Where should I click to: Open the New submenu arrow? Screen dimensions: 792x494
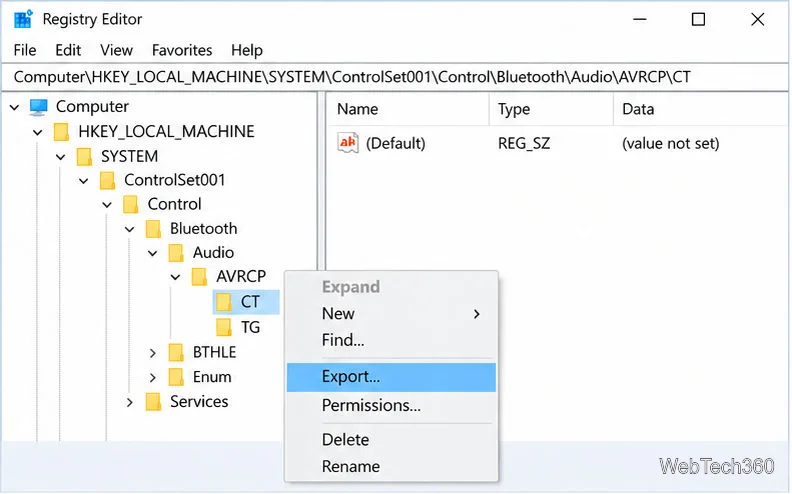(477, 314)
